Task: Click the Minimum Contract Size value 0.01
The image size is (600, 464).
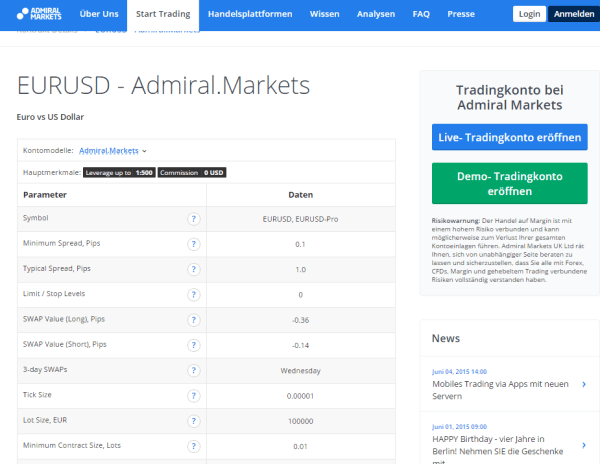Action: [300, 446]
